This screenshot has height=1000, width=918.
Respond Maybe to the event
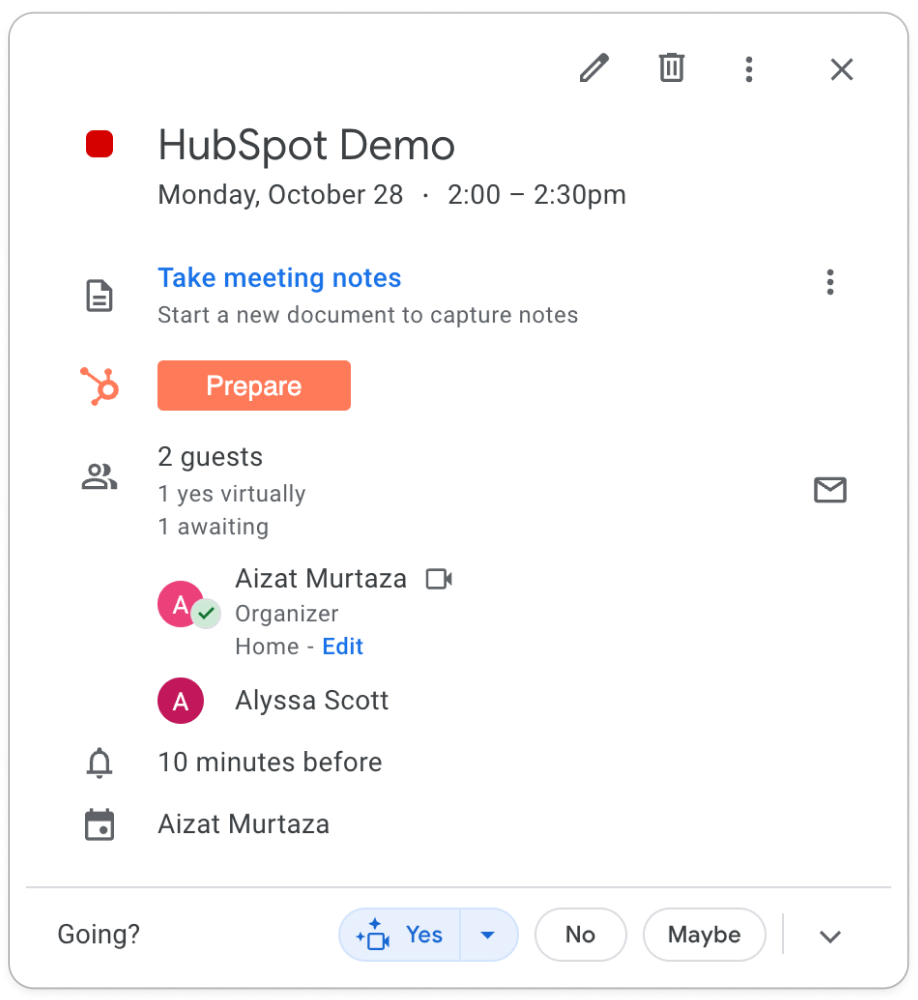(704, 935)
